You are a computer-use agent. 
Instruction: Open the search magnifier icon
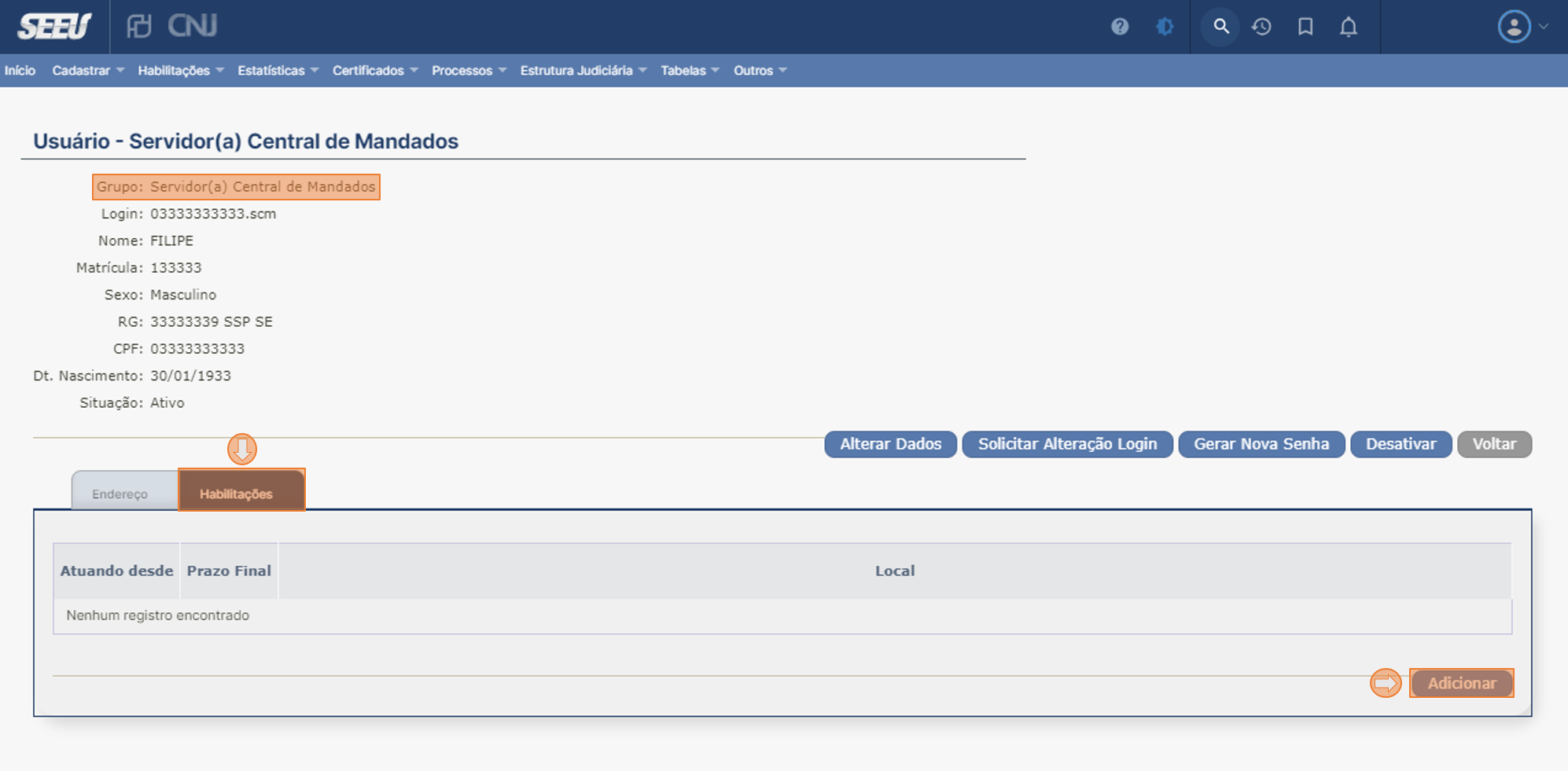(1220, 27)
